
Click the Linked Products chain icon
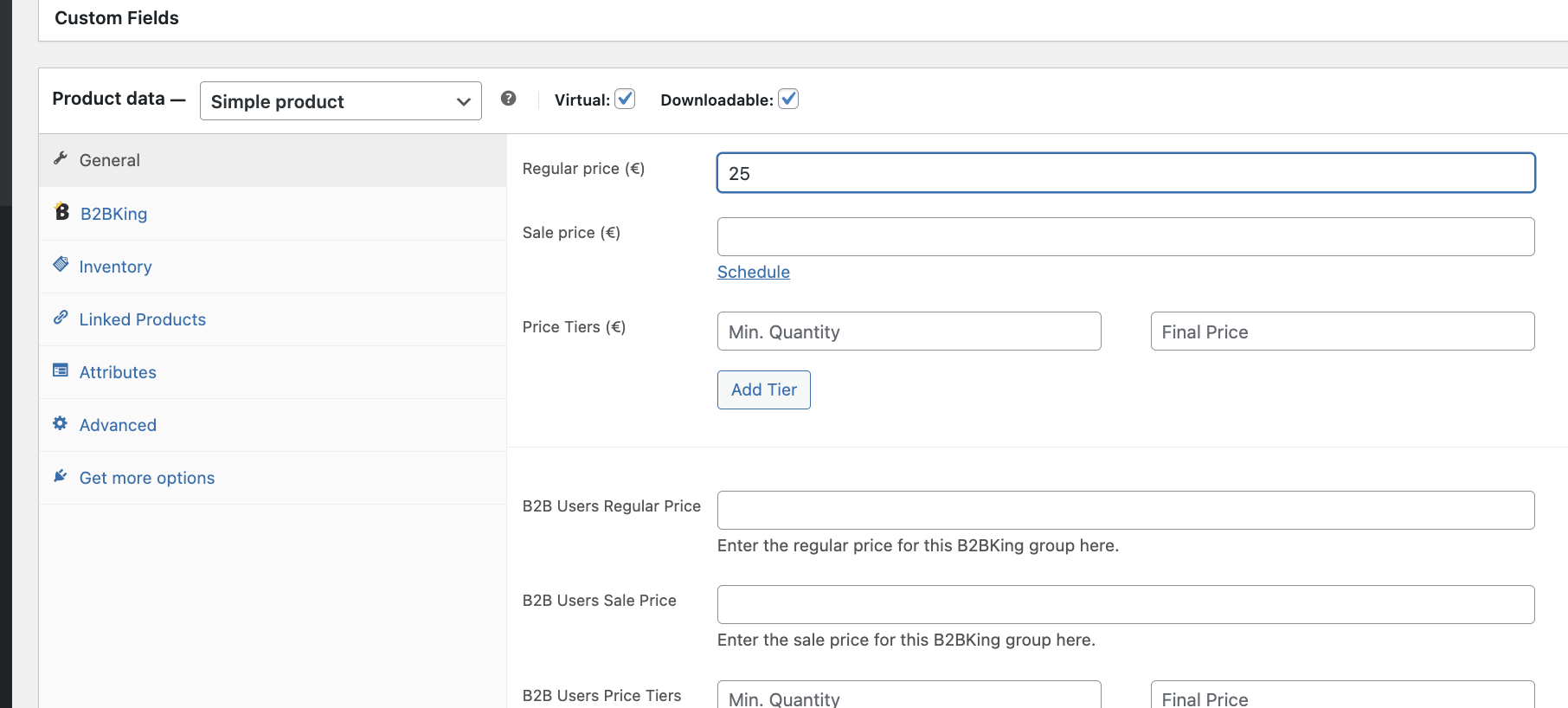coord(61,318)
